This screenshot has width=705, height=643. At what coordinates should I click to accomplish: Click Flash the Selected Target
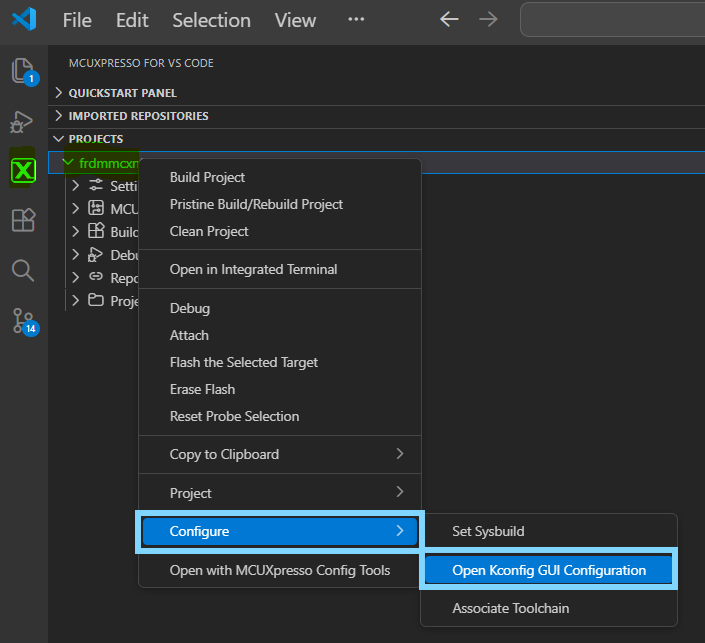[x=243, y=362]
